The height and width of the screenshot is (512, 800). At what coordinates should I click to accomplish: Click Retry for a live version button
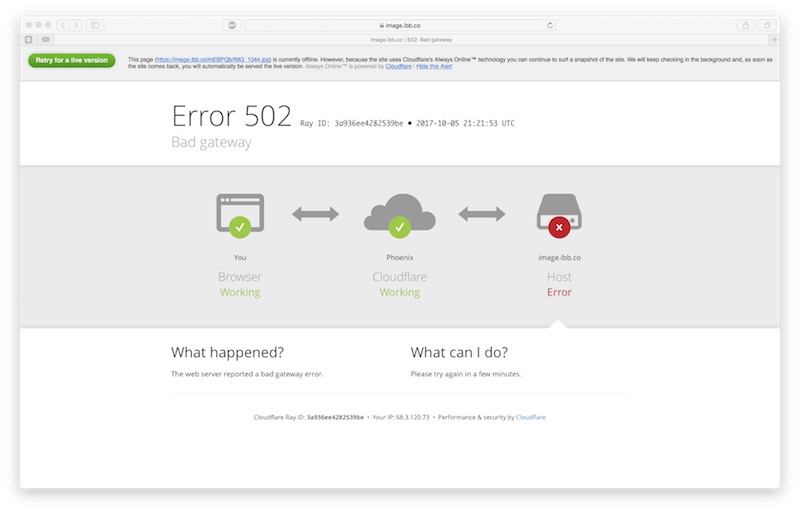[71, 60]
